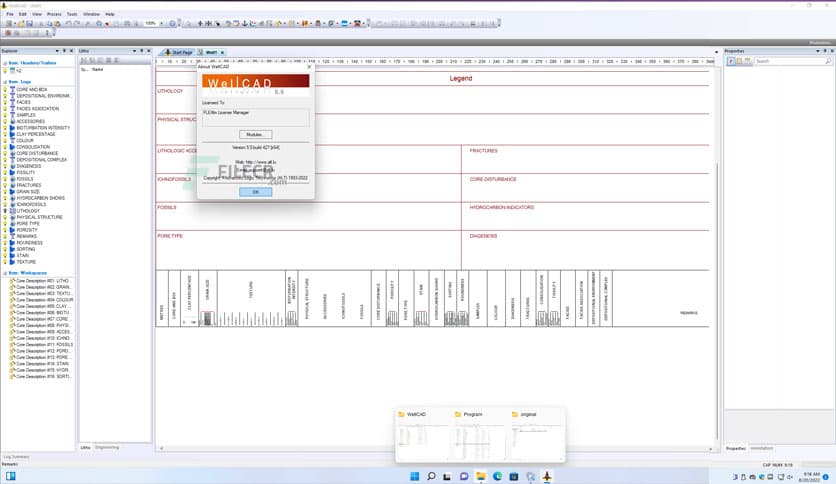Open the File menu

click(10, 14)
